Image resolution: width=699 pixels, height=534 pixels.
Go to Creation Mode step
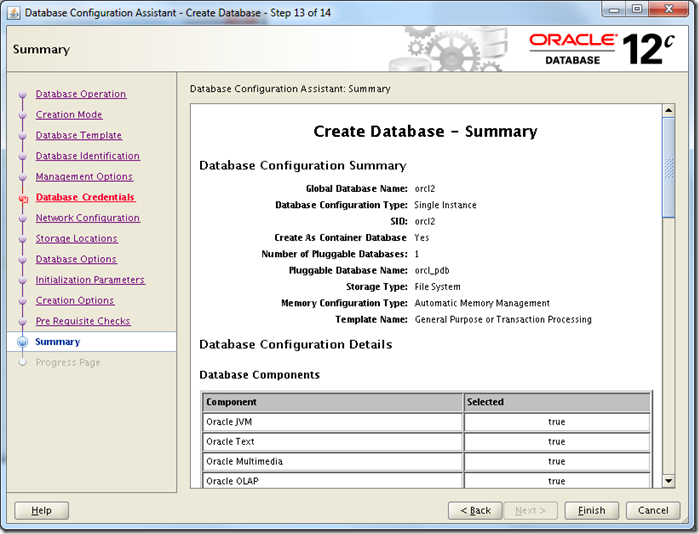(x=69, y=115)
